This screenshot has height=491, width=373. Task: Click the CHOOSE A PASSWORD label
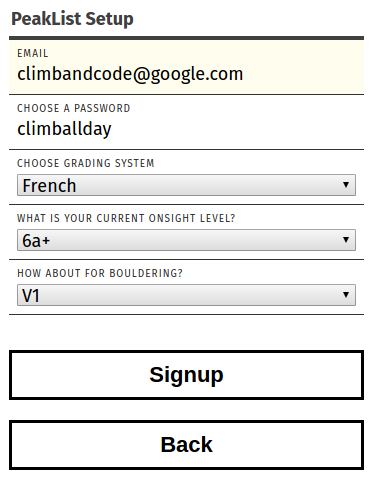pyautogui.click(x=74, y=108)
